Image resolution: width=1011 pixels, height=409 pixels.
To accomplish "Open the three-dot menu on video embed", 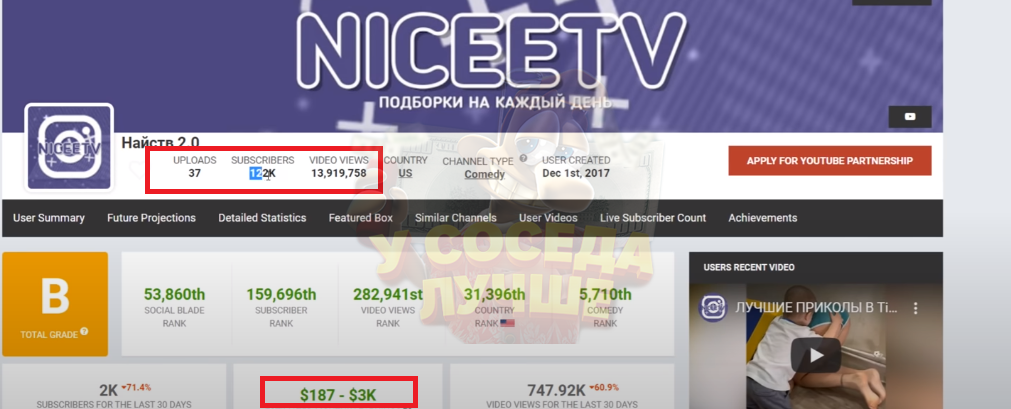I will 914,308.
